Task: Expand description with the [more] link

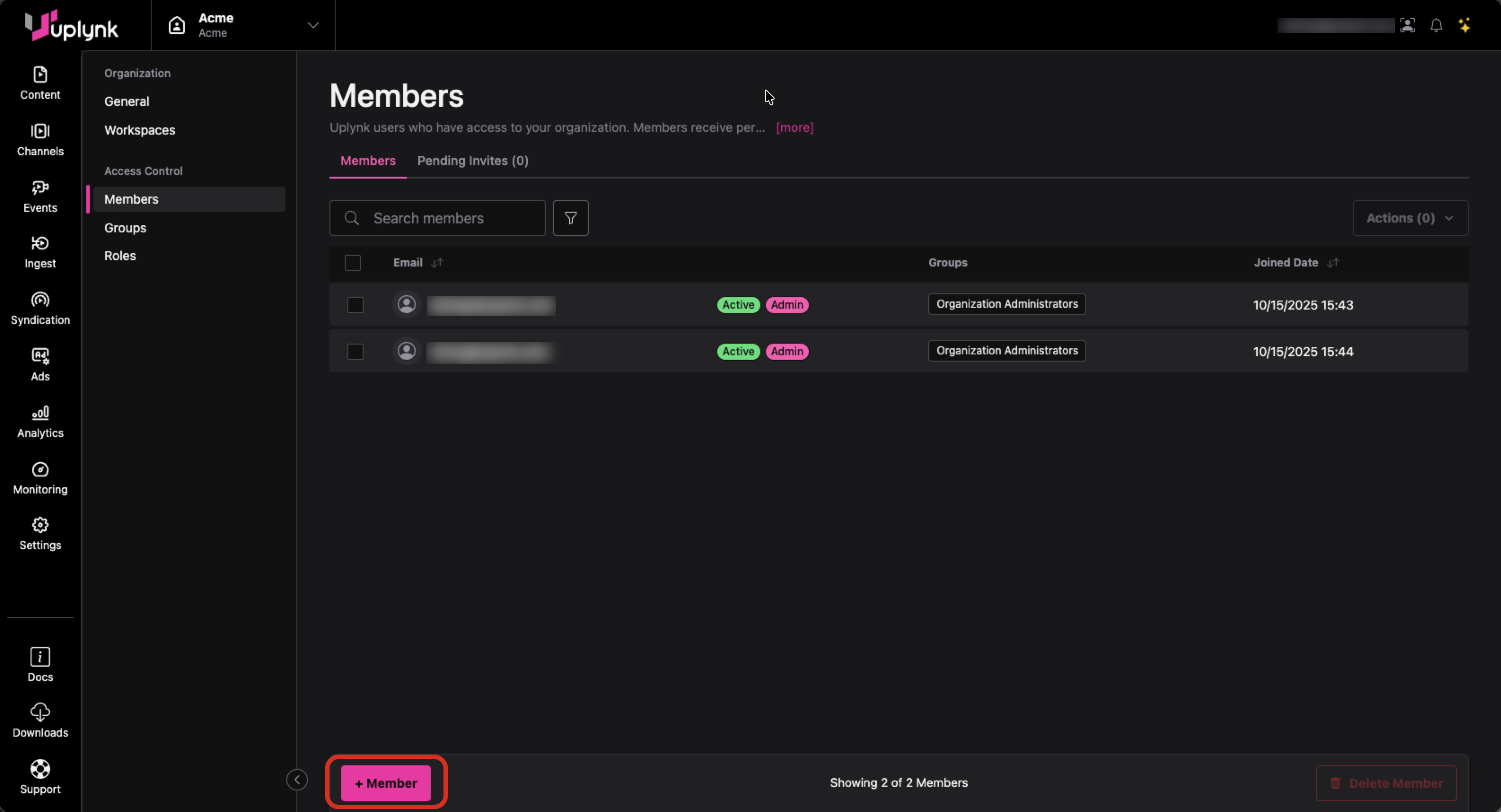Action: click(794, 127)
